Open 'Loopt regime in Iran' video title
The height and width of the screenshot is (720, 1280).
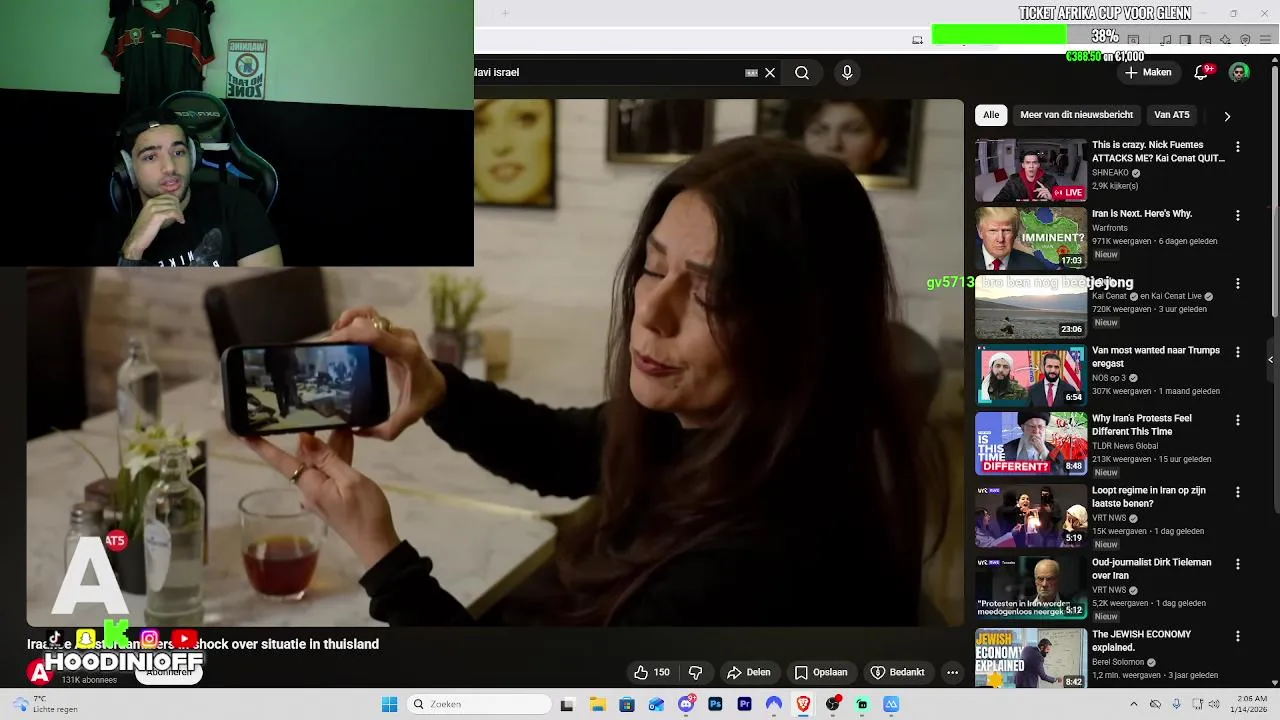tap(1149, 497)
